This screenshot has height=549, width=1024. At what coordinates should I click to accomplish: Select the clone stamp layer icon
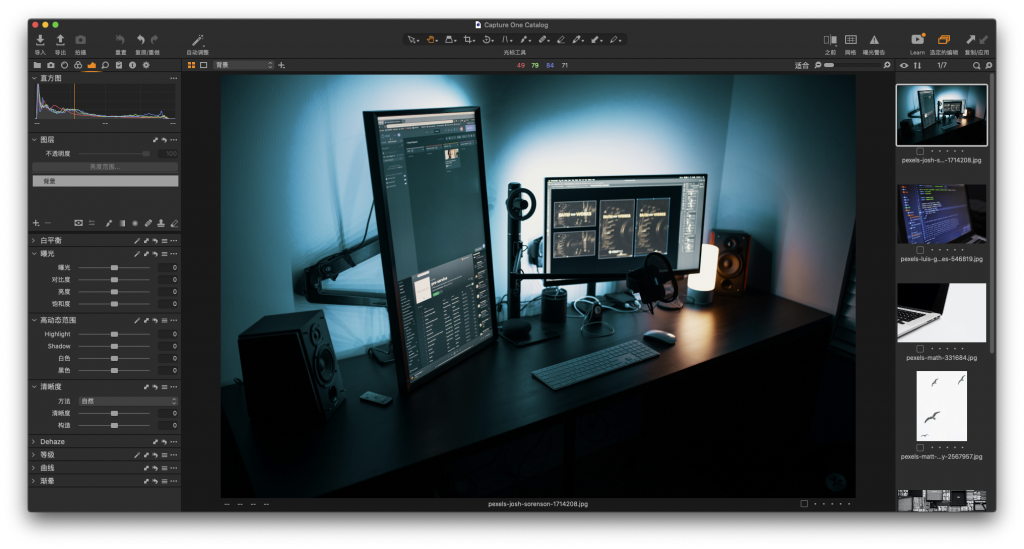click(x=161, y=223)
